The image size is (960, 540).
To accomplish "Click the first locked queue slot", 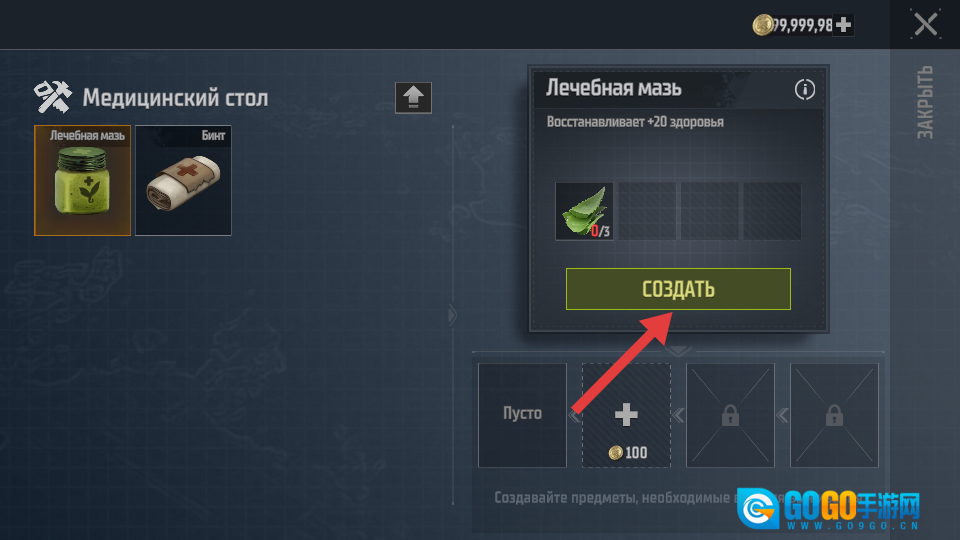I will click(x=730, y=415).
